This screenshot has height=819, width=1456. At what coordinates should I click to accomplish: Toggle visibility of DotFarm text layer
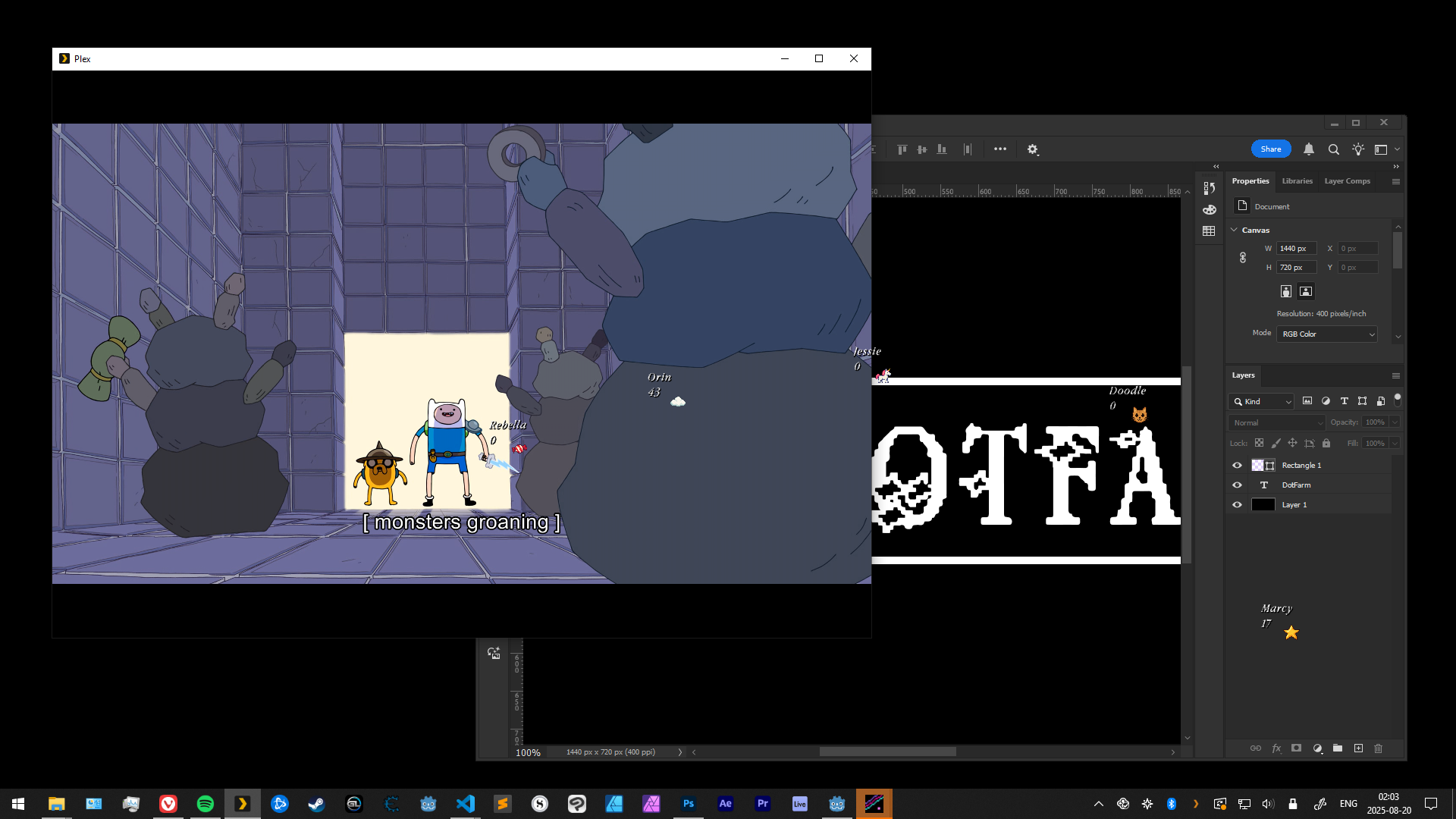pyautogui.click(x=1237, y=485)
